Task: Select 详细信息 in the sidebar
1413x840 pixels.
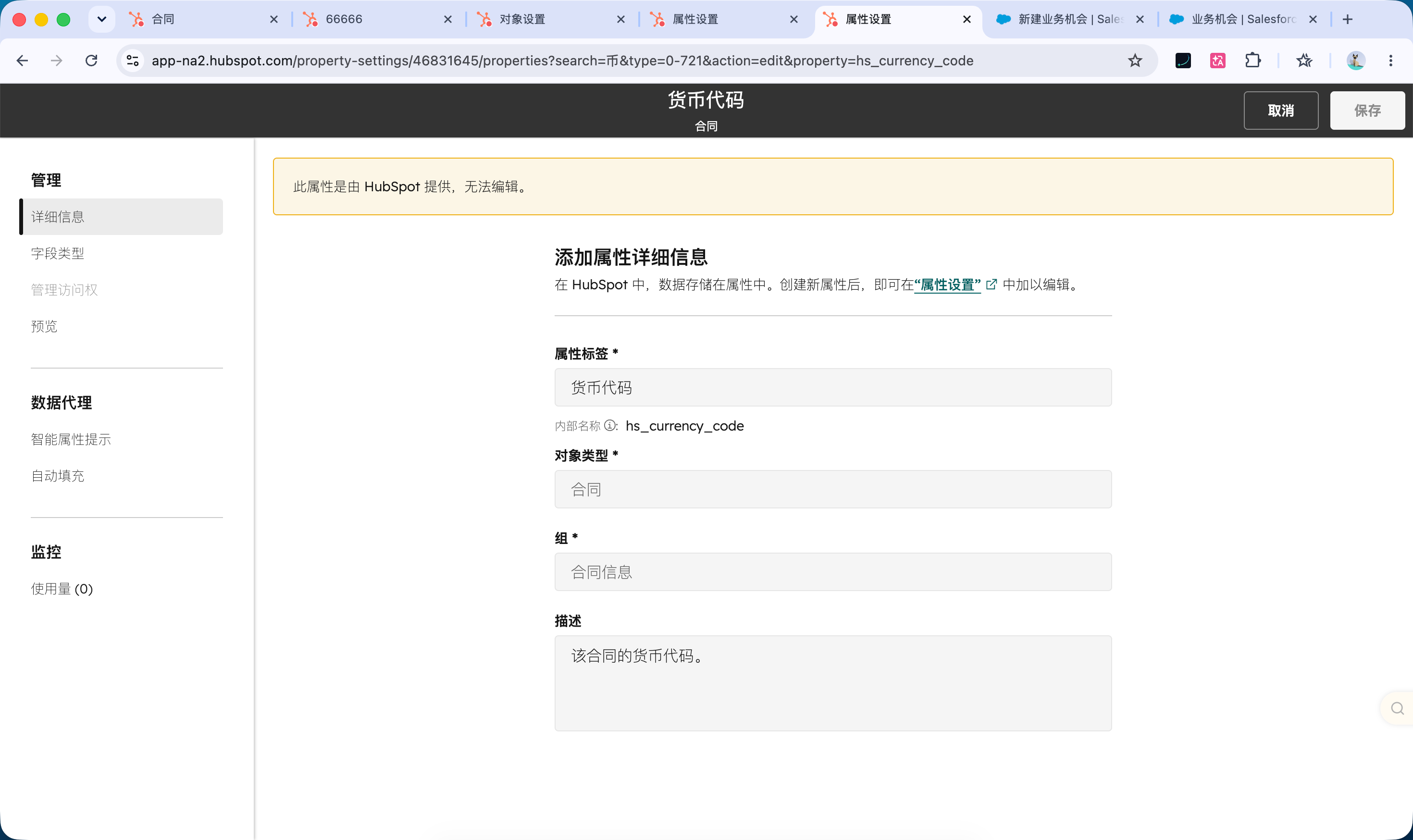Action: pyautogui.click(x=121, y=217)
